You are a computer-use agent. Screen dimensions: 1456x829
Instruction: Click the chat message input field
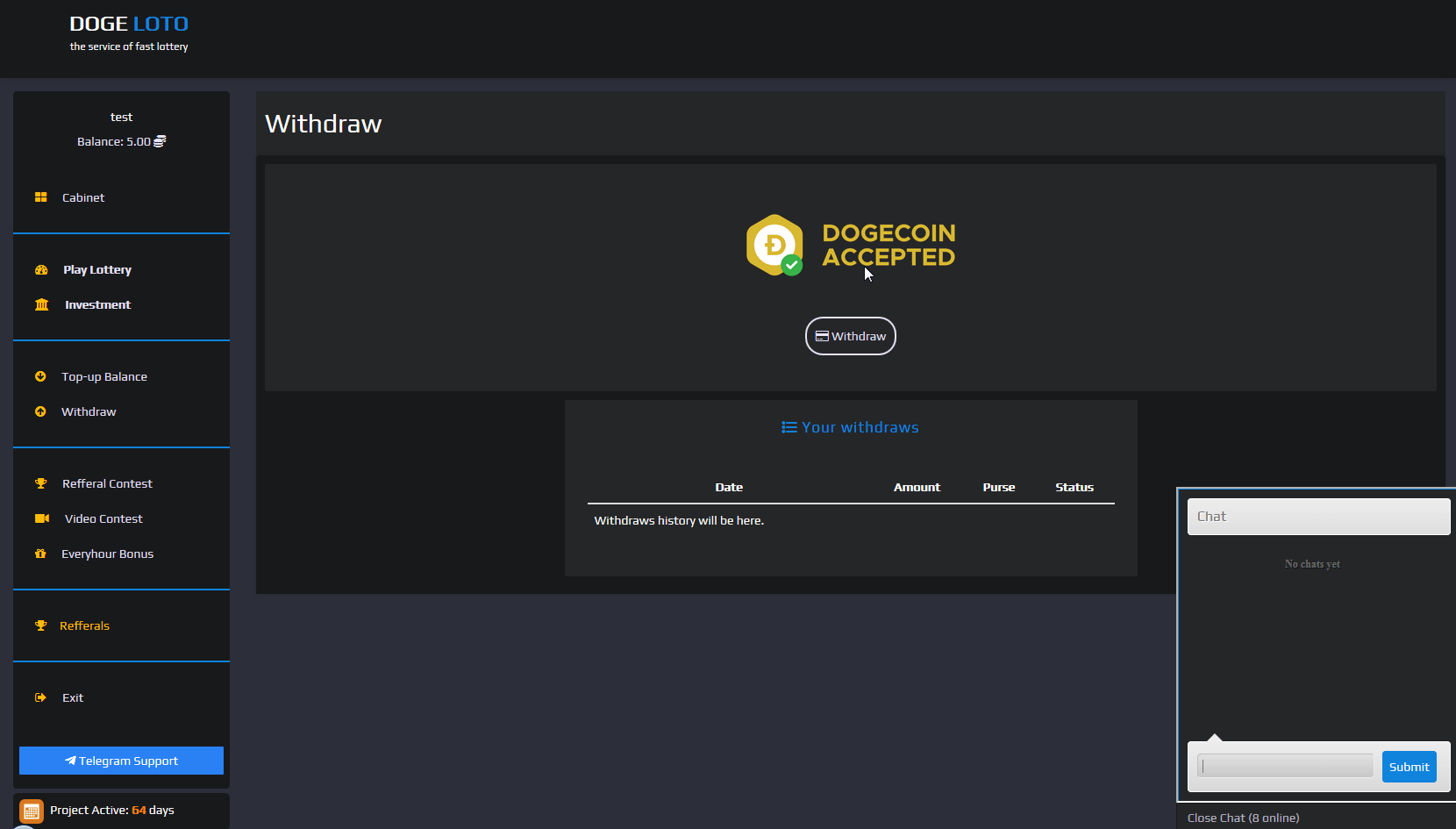(1285, 766)
